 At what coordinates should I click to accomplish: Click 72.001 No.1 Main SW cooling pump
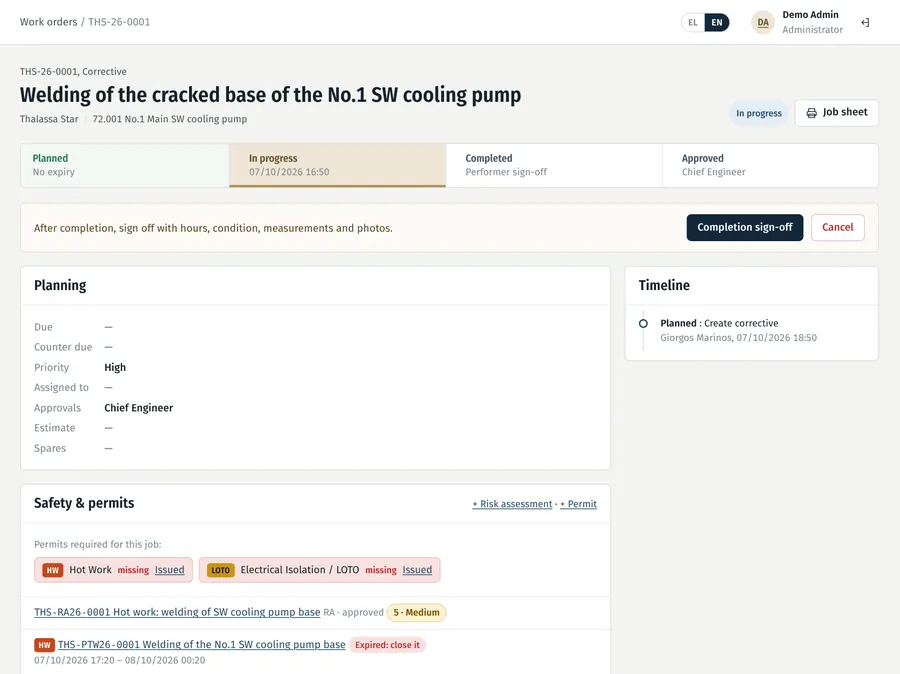[169, 119]
